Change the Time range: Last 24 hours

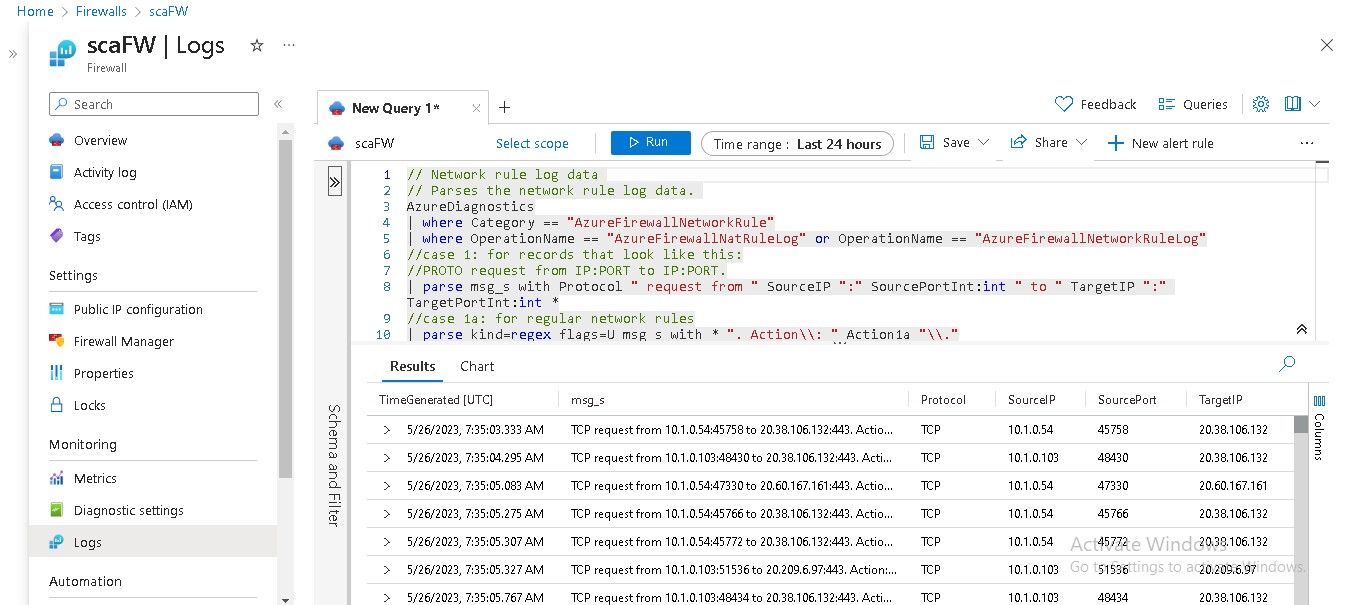click(x=797, y=144)
